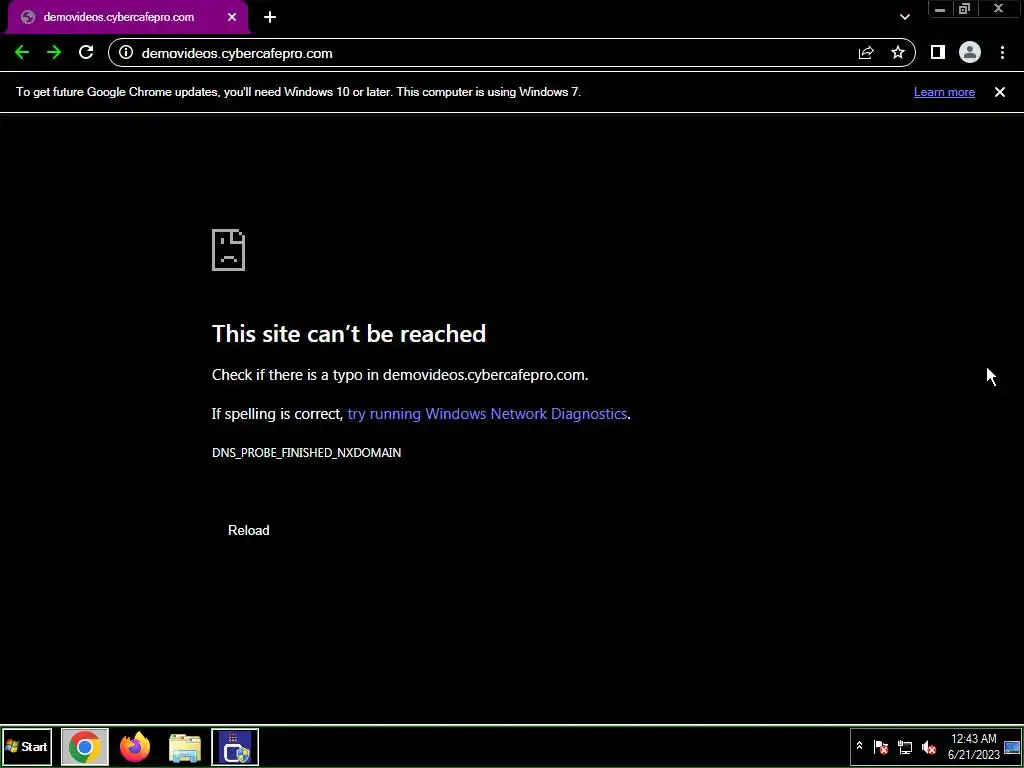The image size is (1024, 768).
Task: Click the show desktop icon at tray end
Action: point(1012,747)
